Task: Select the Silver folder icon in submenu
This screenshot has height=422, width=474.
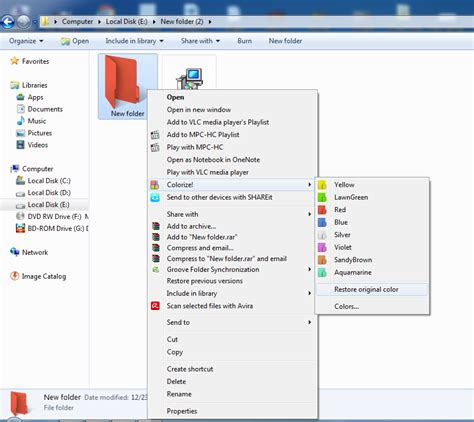Action: click(x=322, y=235)
